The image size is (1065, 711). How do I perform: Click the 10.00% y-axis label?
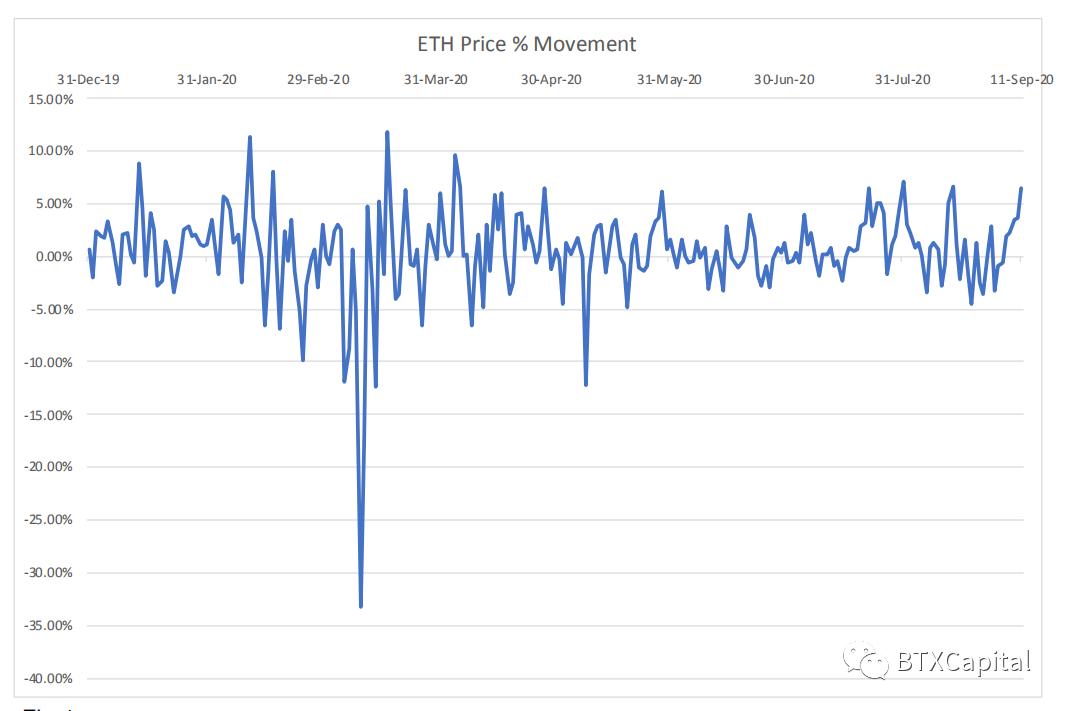(x=50, y=151)
